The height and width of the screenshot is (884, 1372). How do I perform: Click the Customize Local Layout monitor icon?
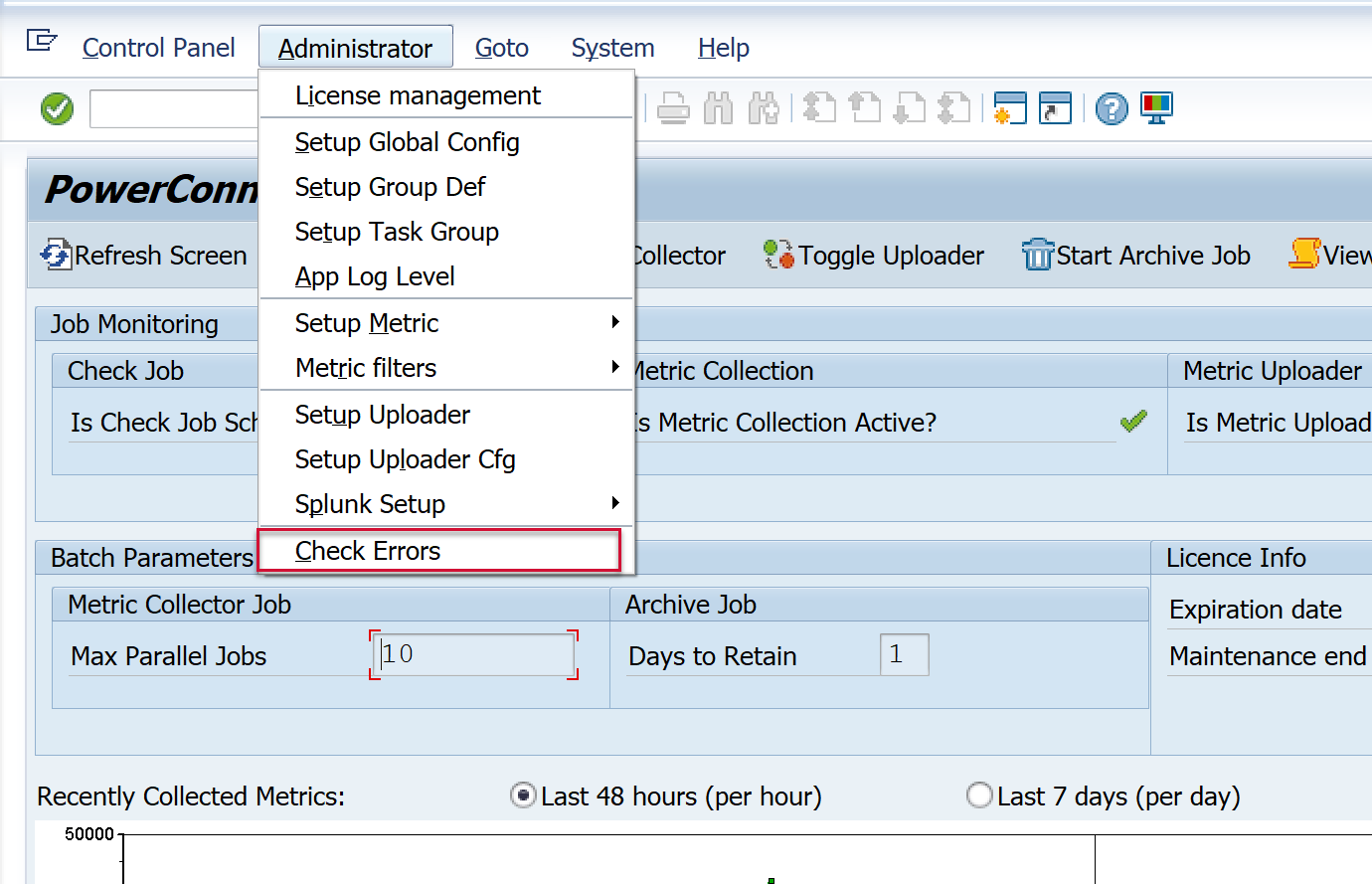point(1156,108)
